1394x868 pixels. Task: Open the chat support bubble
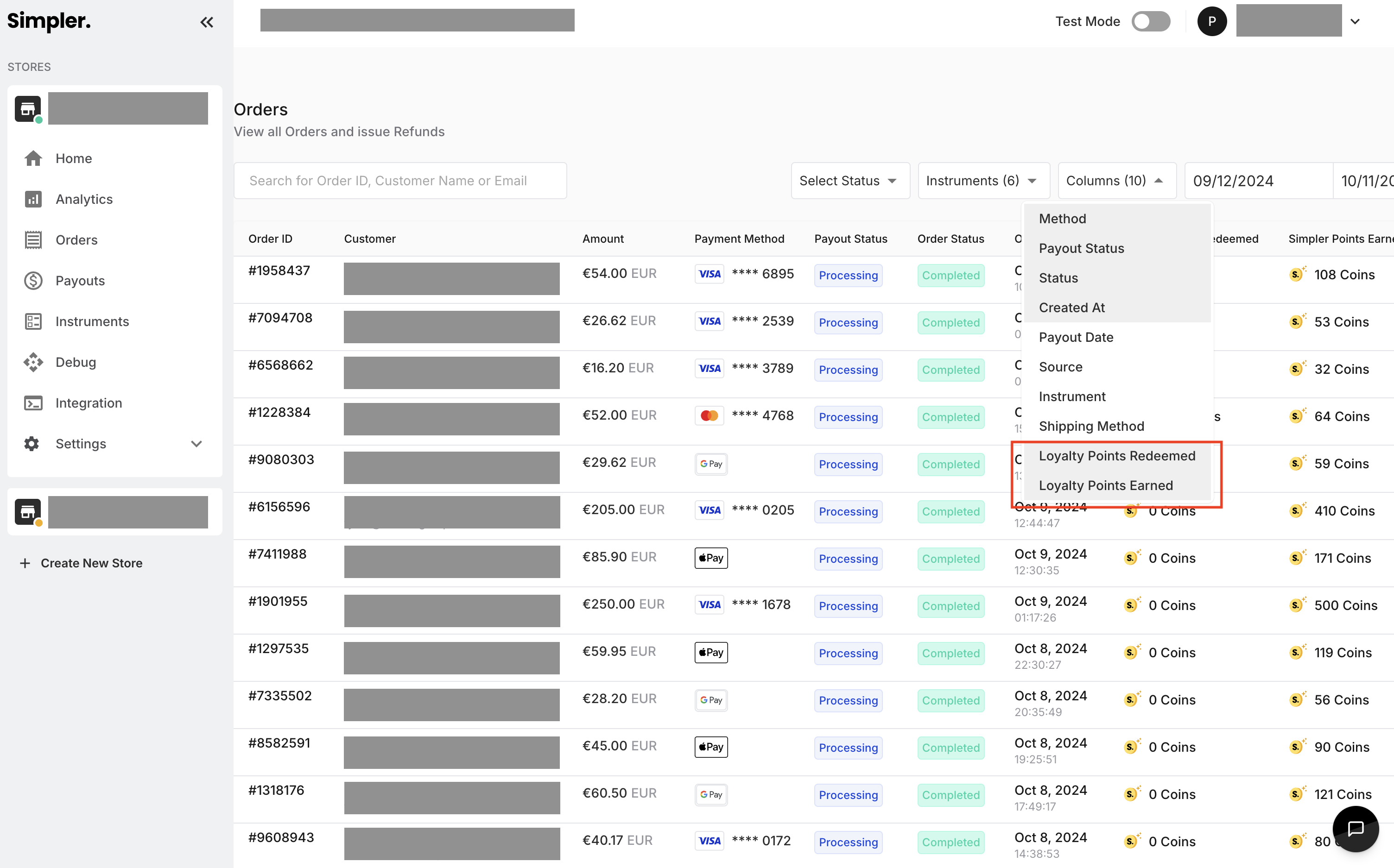[1356, 828]
